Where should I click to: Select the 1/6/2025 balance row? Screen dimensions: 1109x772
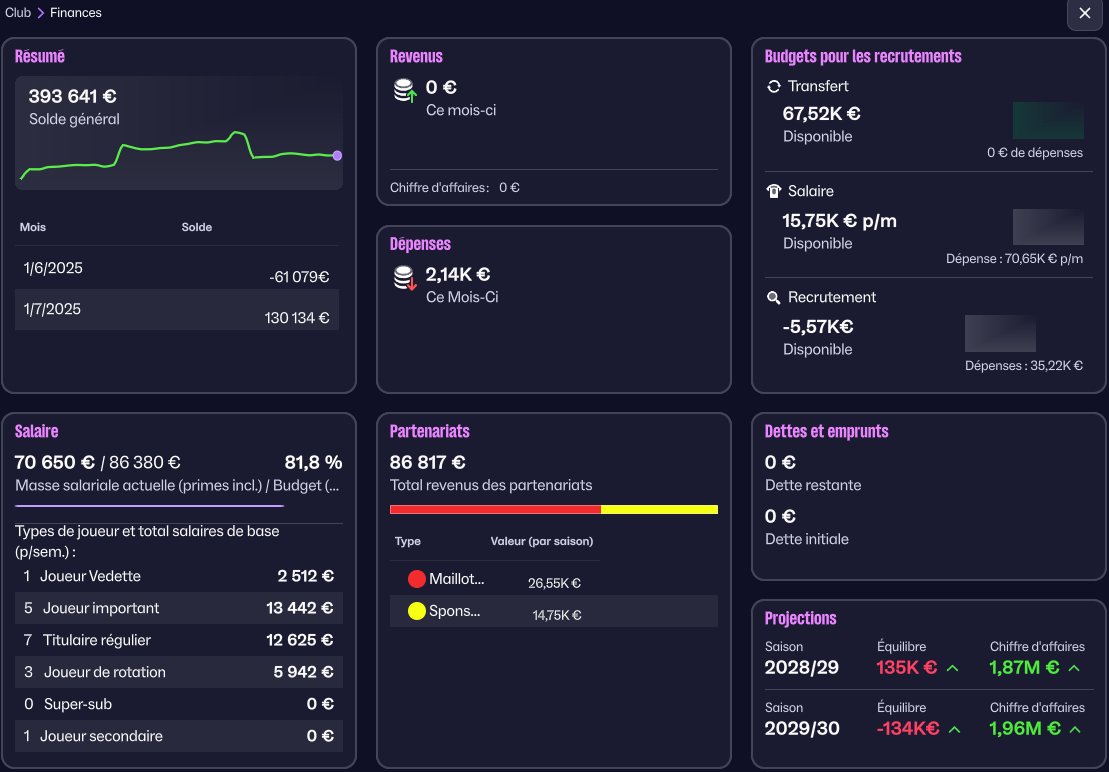(177, 269)
